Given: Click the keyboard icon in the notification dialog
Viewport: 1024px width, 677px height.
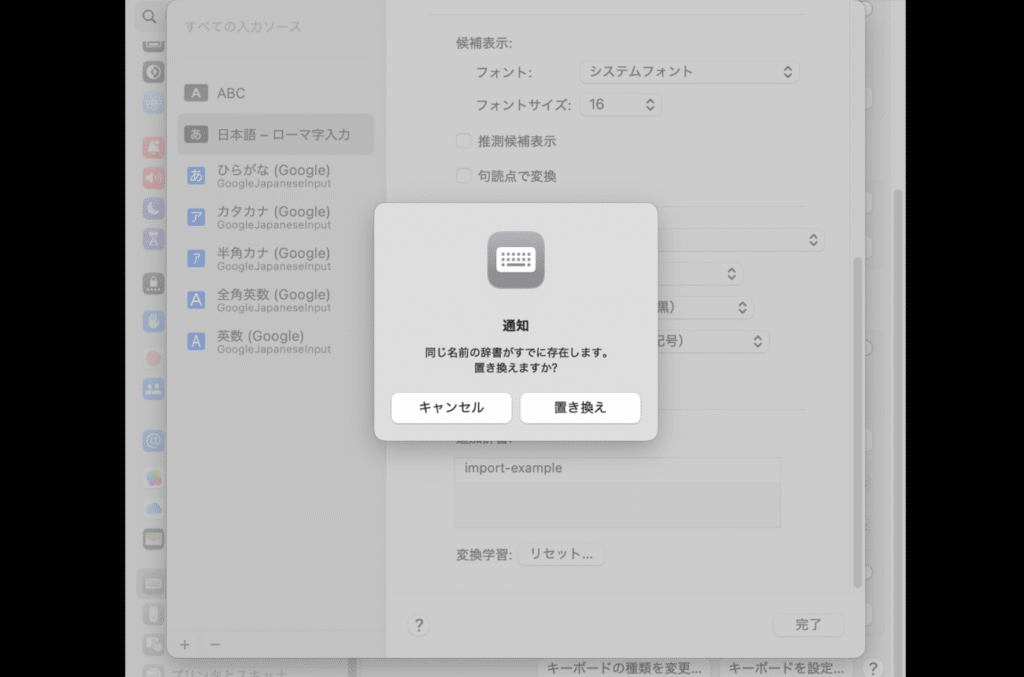Looking at the screenshot, I should click(x=514, y=261).
